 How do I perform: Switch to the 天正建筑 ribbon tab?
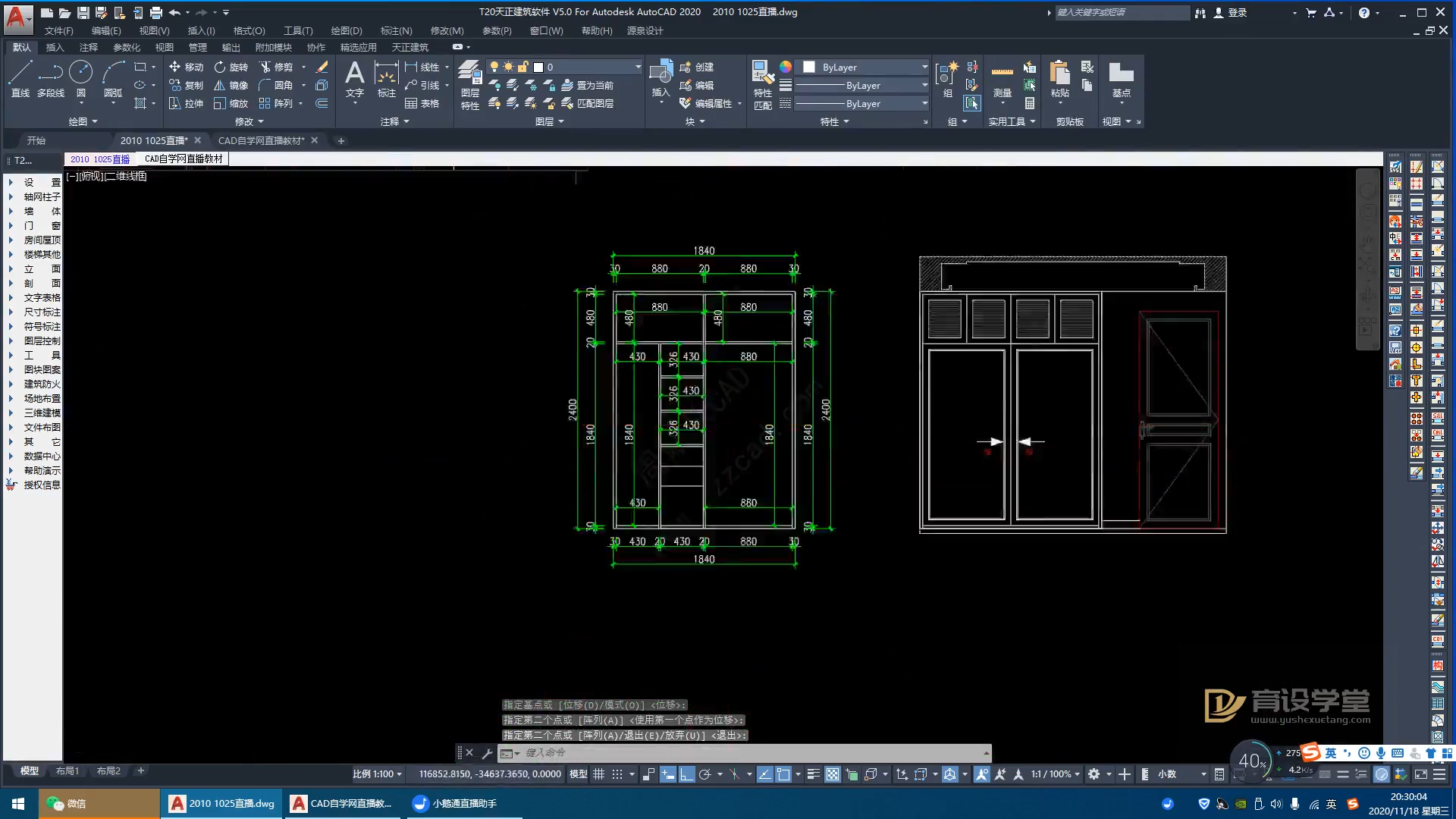[409, 47]
